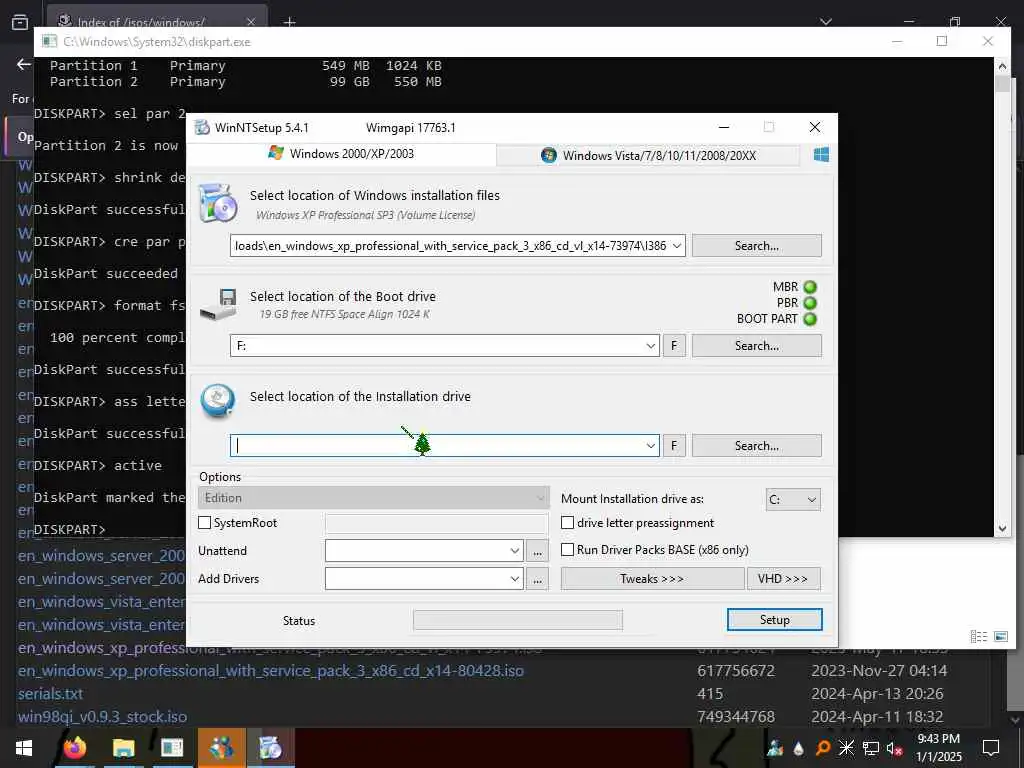
Task: Click the WinNTSetup title bar app icon
Action: point(202,127)
